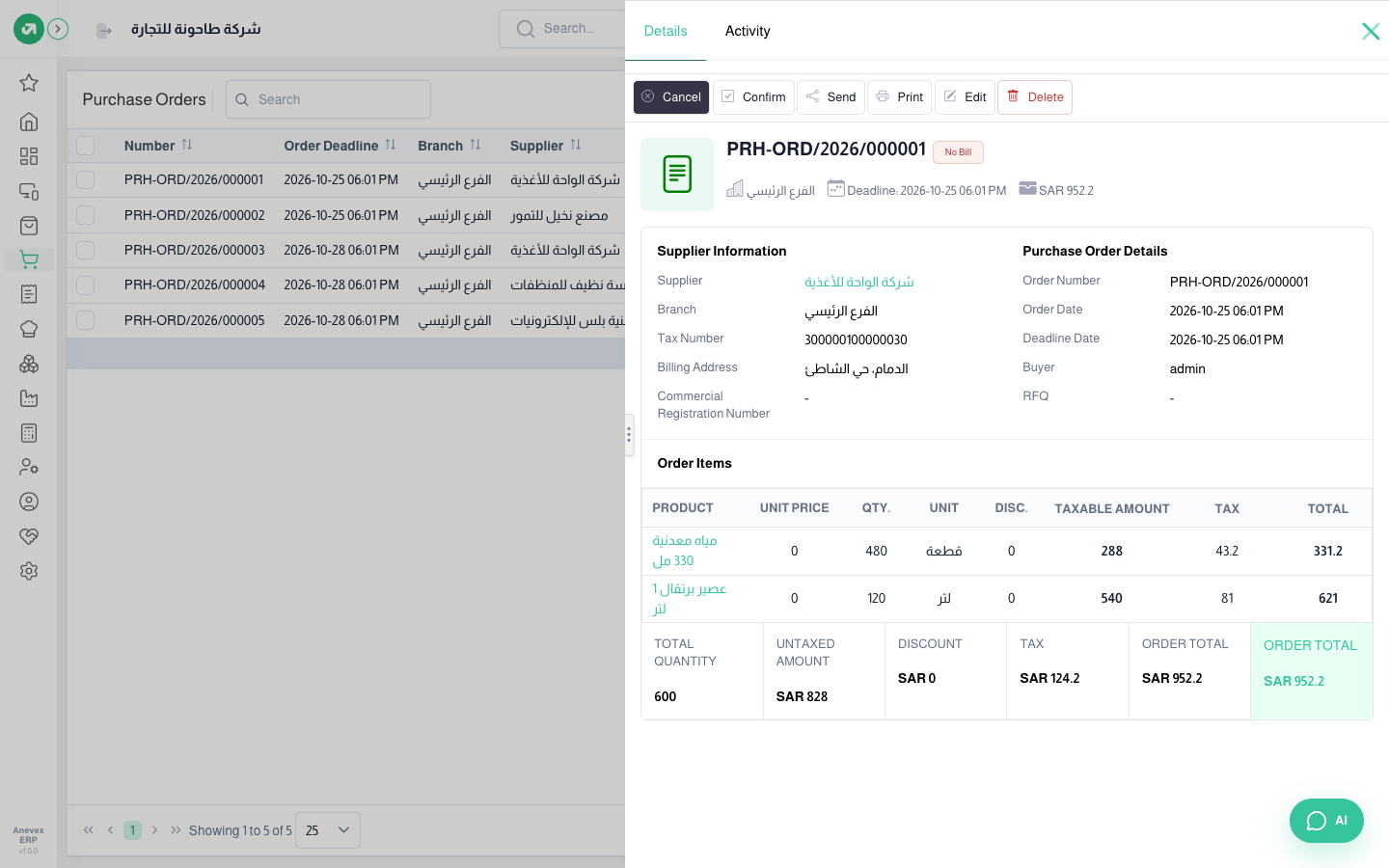The height and width of the screenshot is (868, 1389).
Task: Check the box for PRH-ORD/2026/000005
Action: click(86, 320)
